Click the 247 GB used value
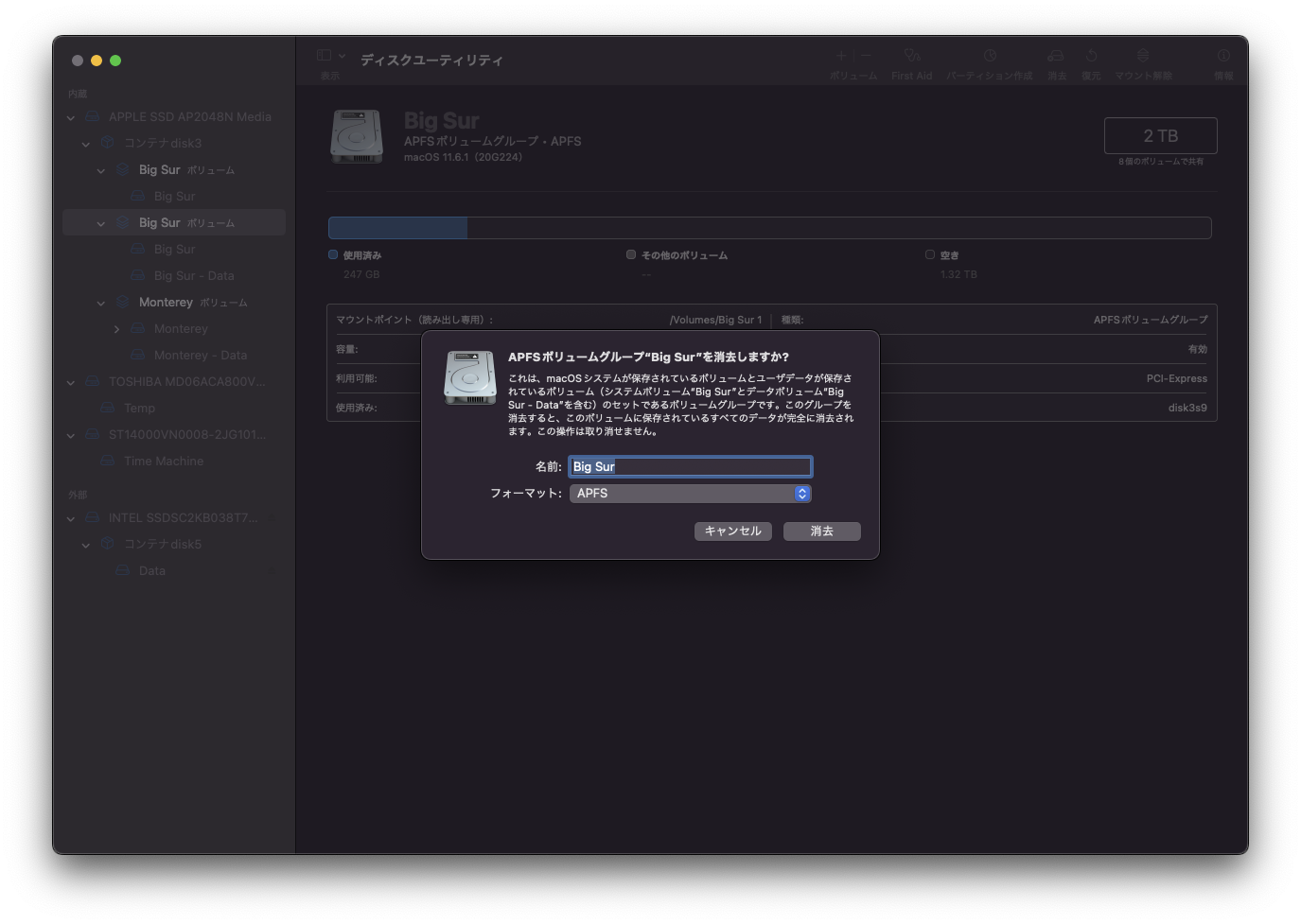 point(361,274)
